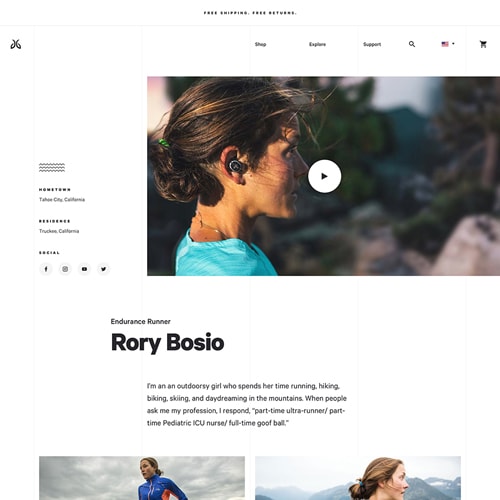Open the mountain backdrop portrait photo
The height and width of the screenshot is (500, 500).
point(358,478)
